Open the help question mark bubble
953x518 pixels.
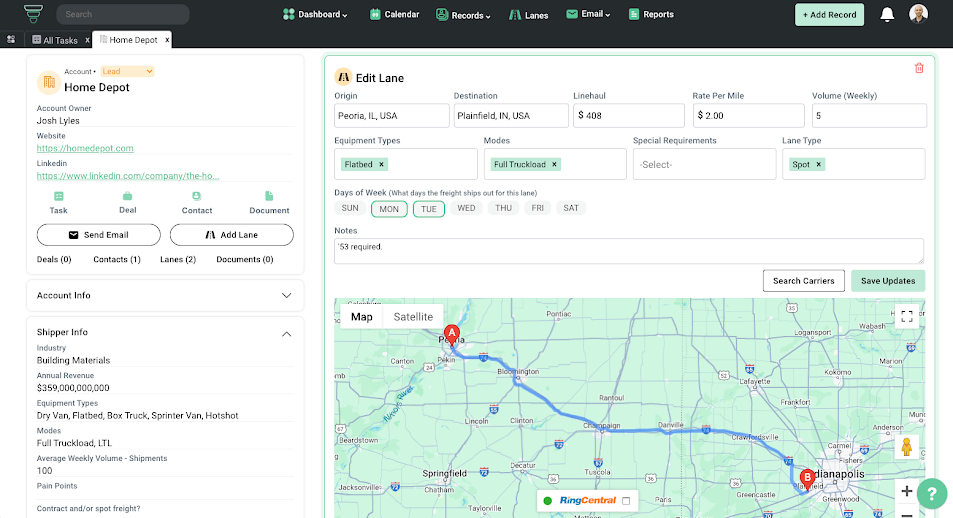coord(931,493)
